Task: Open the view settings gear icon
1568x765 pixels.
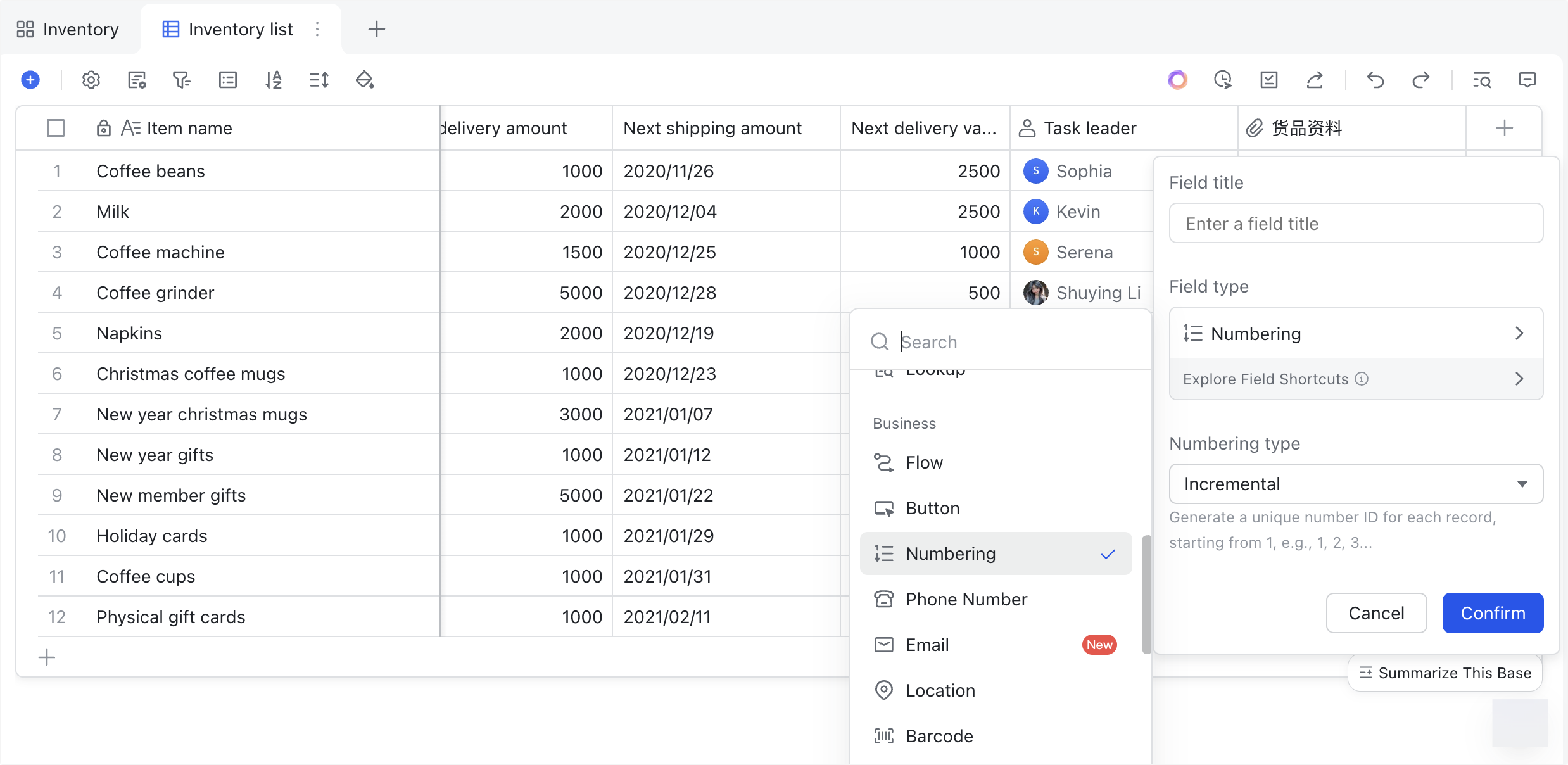Action: pos(91,80)
